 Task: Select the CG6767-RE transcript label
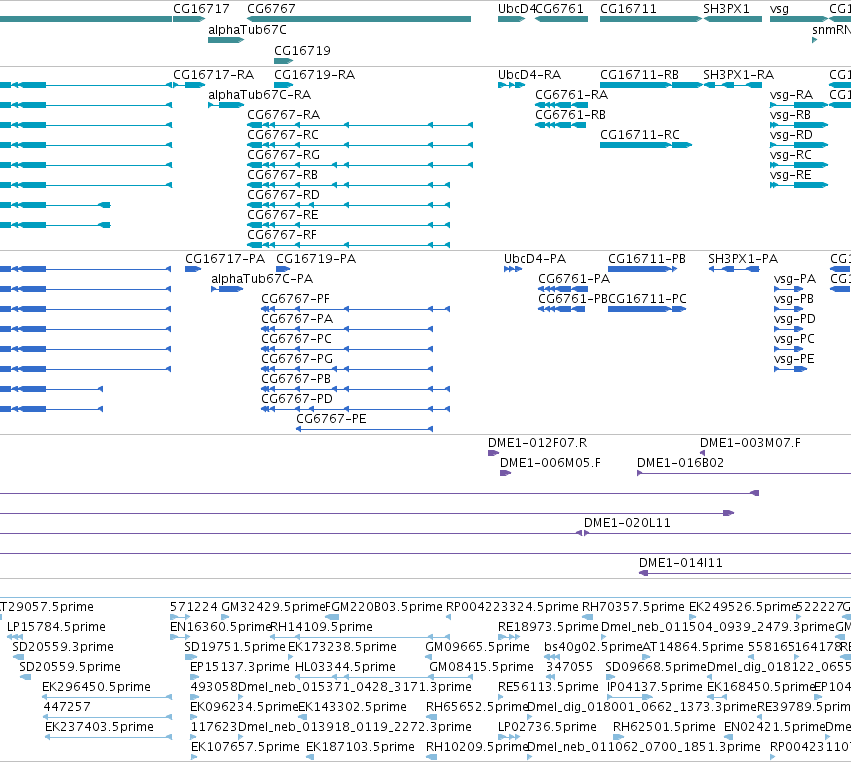coord(283,215)
